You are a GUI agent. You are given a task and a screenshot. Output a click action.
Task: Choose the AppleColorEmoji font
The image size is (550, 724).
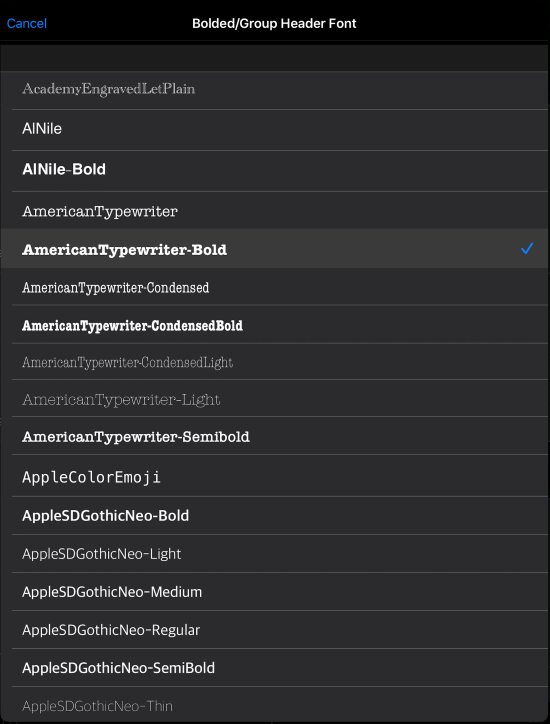(275, 476)
